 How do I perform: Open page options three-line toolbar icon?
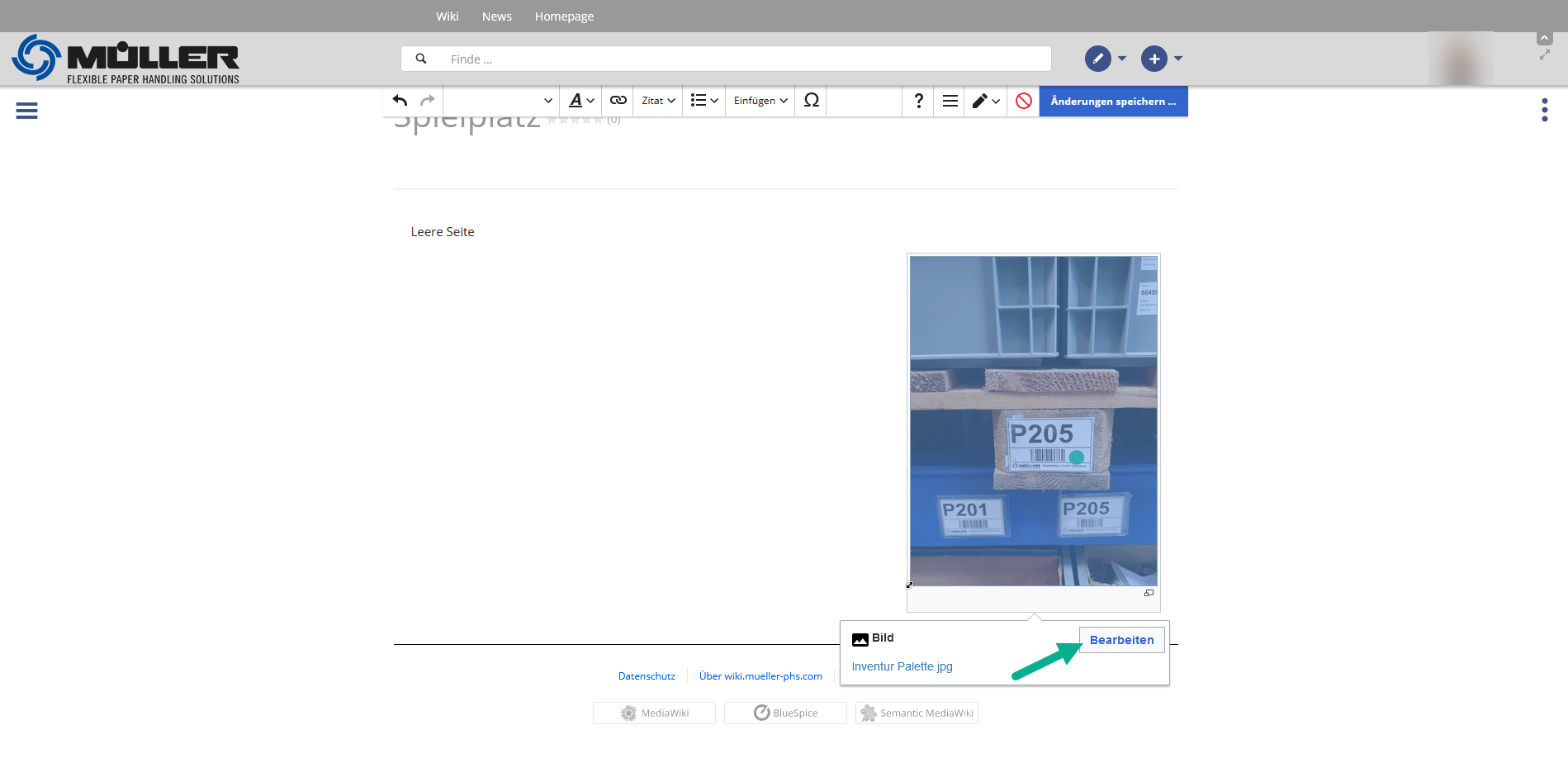coord(950,101)
